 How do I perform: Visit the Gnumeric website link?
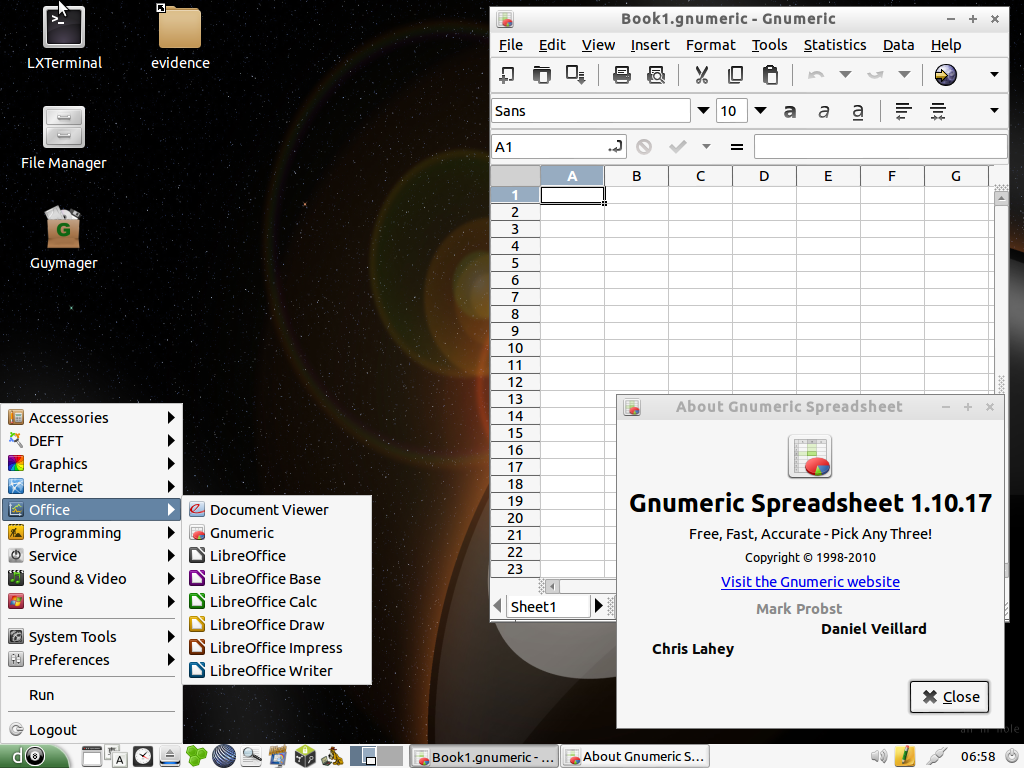(810, 582)
